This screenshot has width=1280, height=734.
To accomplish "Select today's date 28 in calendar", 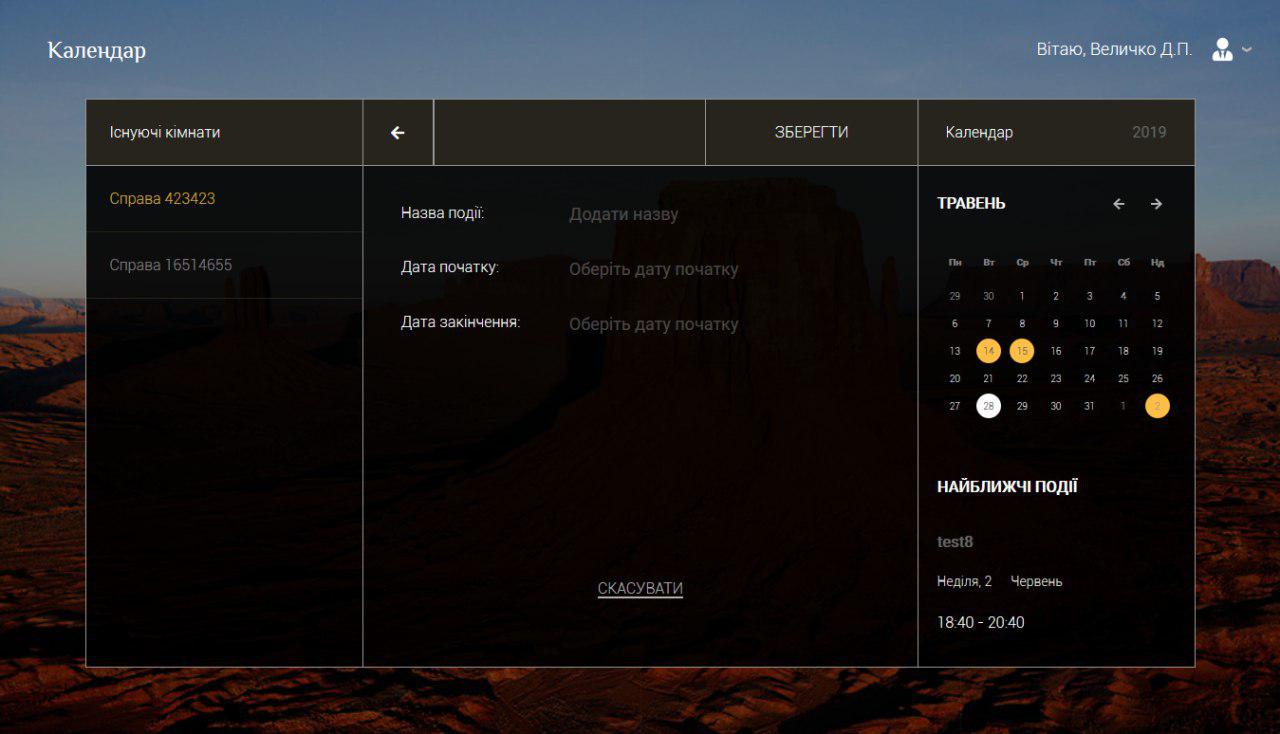I will tap(988, 406).
